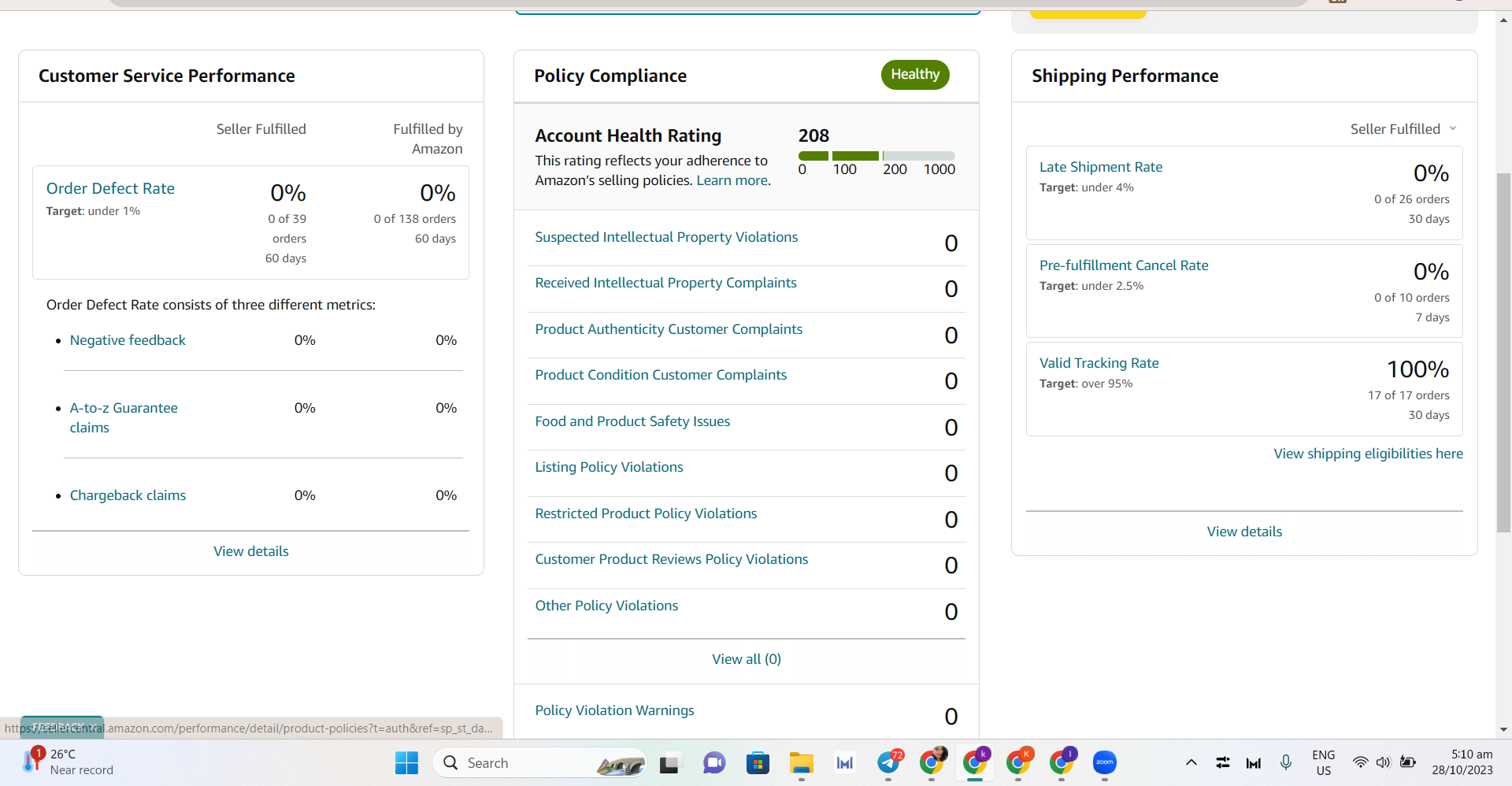Click the vertical page scrollbar thumb

pyautogui.click(x=1504, y=352)
